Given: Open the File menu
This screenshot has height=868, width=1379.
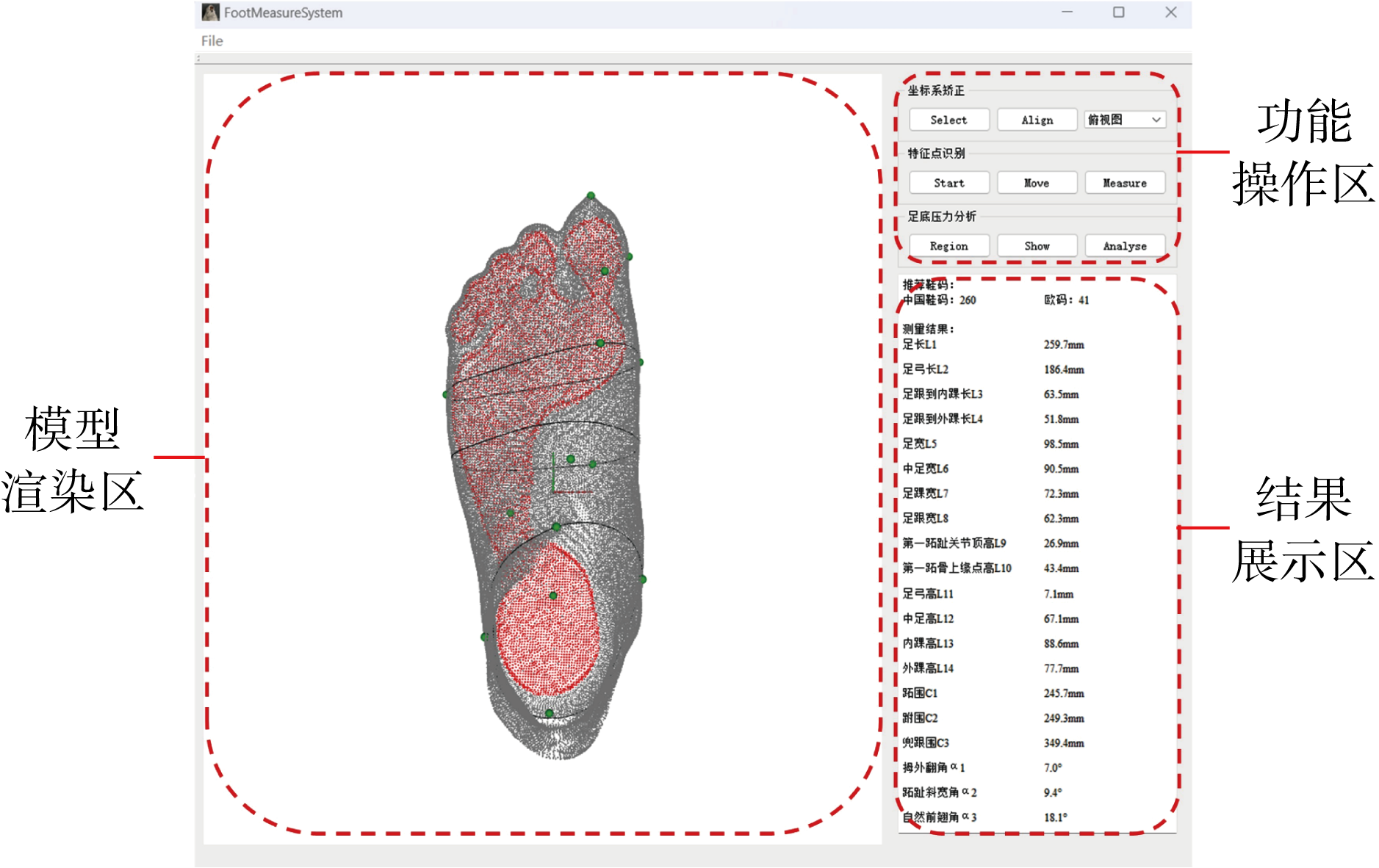Looking at the screenshot, I should (212, 41).
